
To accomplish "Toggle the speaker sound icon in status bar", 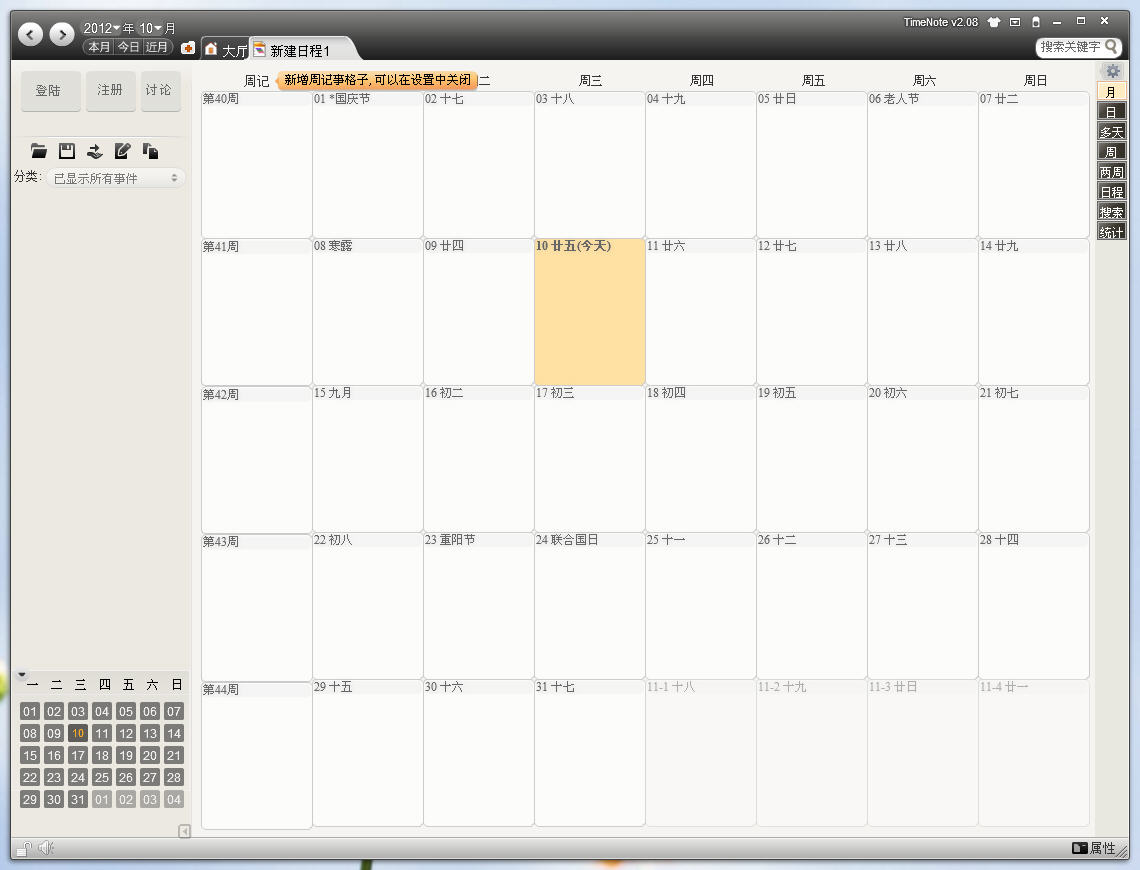I will click(46, 847).
